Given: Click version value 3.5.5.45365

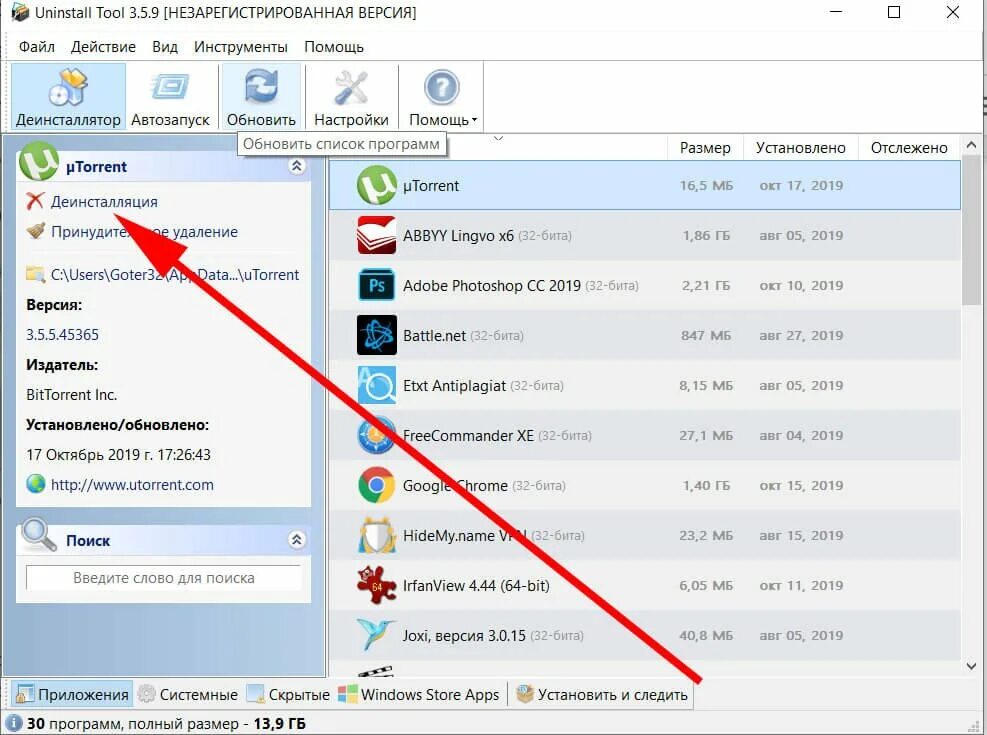Looking at the screenshot, I should (62, 335).
